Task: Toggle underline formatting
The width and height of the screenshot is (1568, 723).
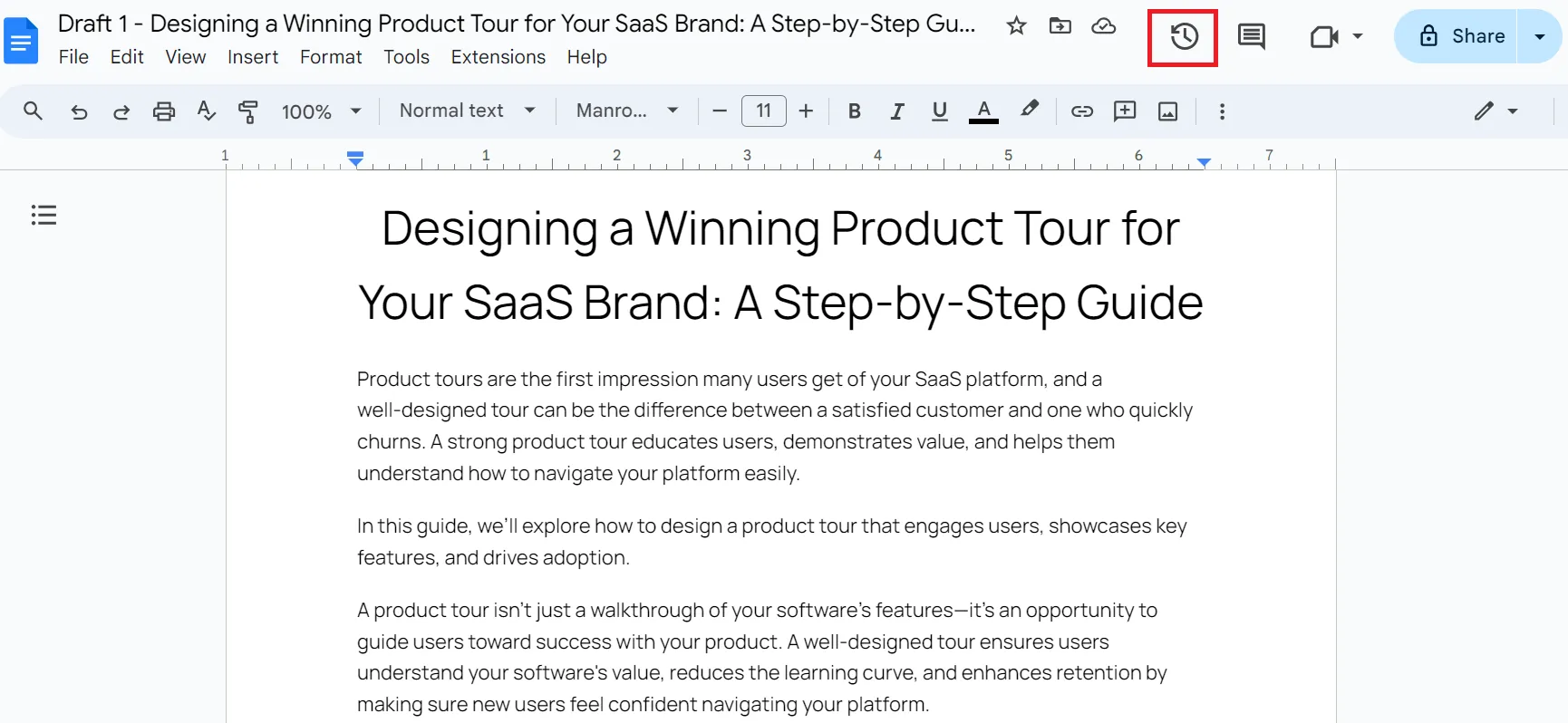Action: tap(939, 111)
